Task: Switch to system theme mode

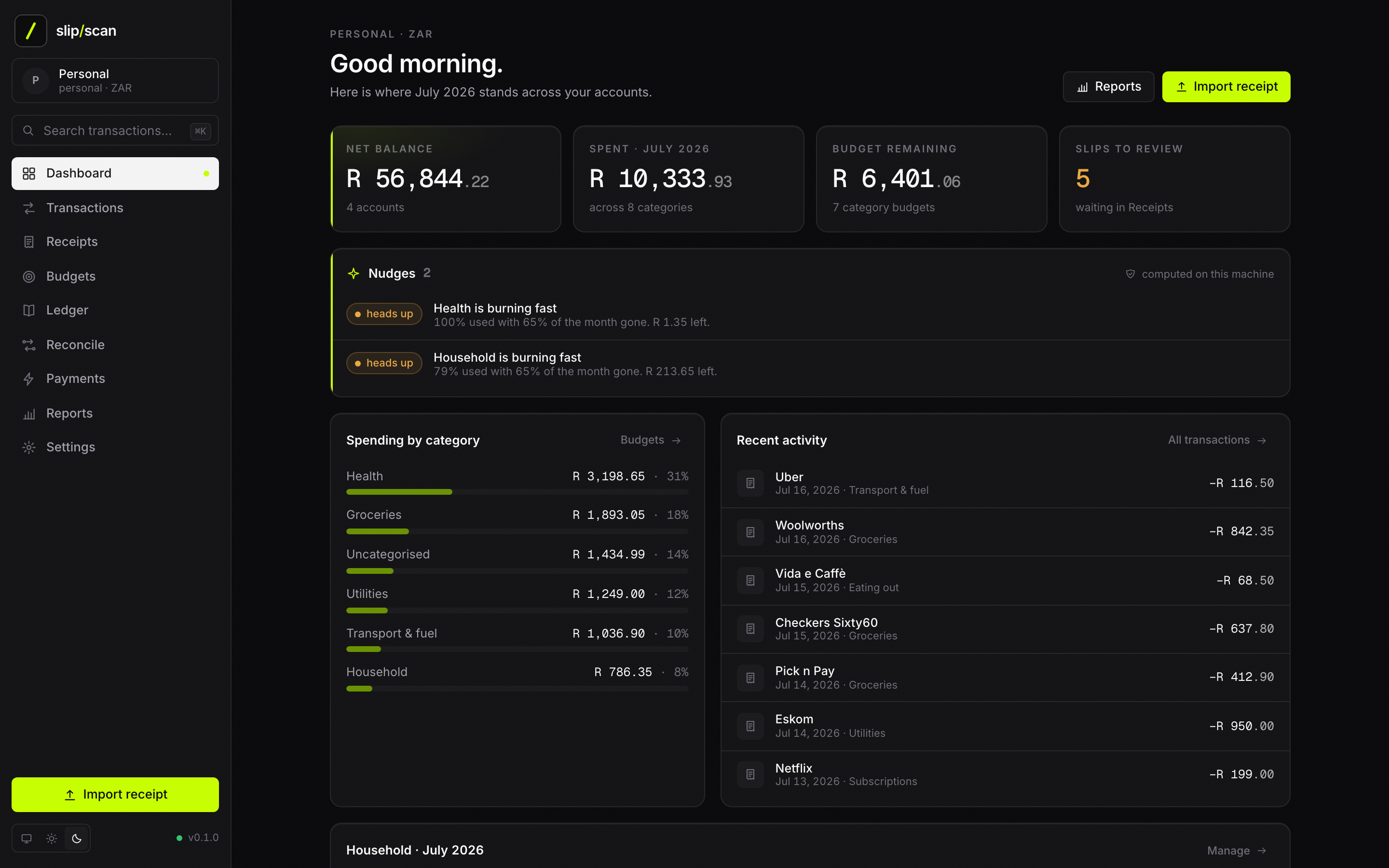Action: coord(27,838)
